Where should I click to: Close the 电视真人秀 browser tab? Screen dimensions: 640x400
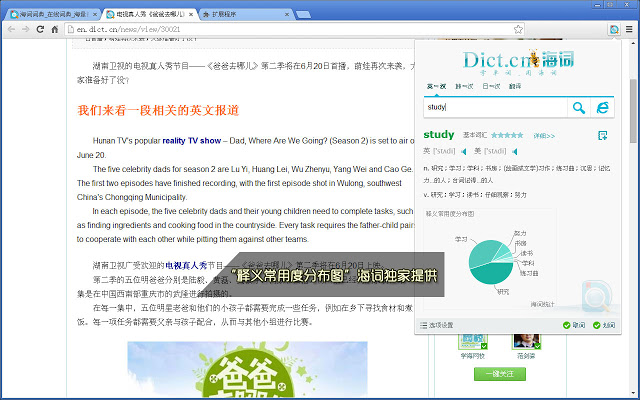pyautogui.click(x=191, y=14)
